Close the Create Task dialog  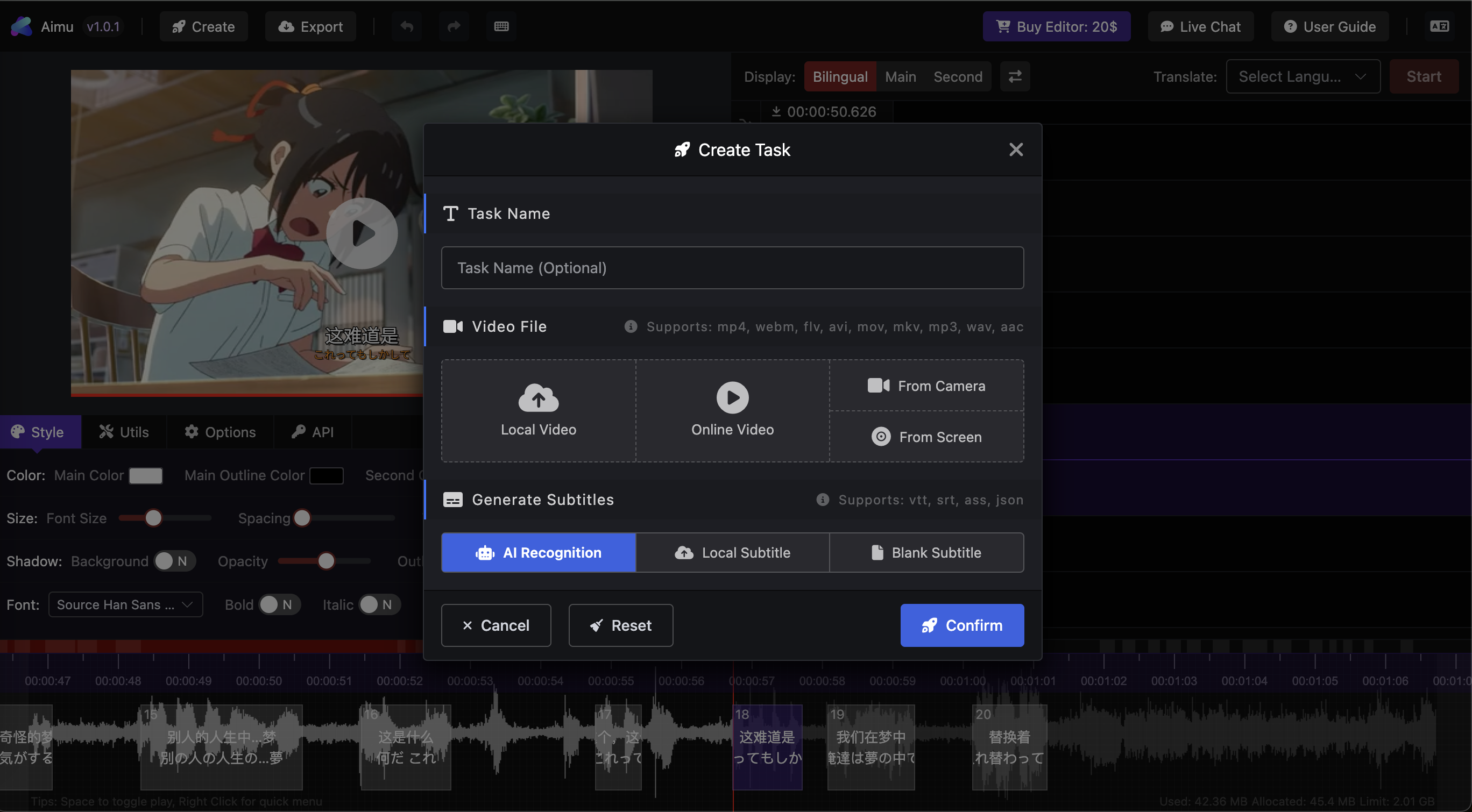(x=1015, y=149)
